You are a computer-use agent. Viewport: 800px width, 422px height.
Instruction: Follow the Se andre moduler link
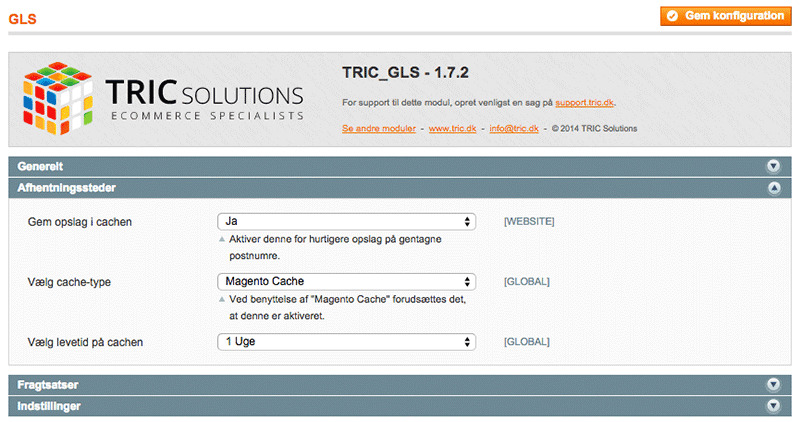pos(379,129)
